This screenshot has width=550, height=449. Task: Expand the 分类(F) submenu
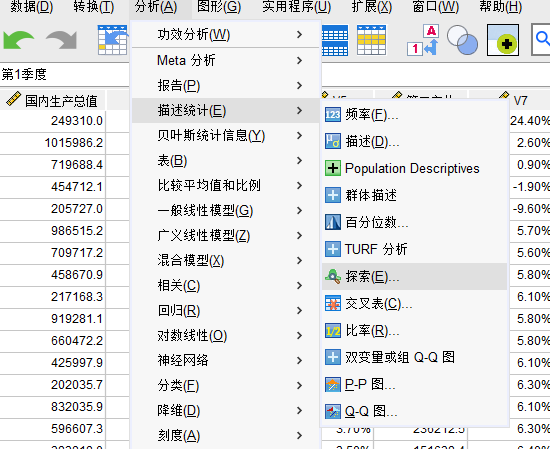pos(226,386)
